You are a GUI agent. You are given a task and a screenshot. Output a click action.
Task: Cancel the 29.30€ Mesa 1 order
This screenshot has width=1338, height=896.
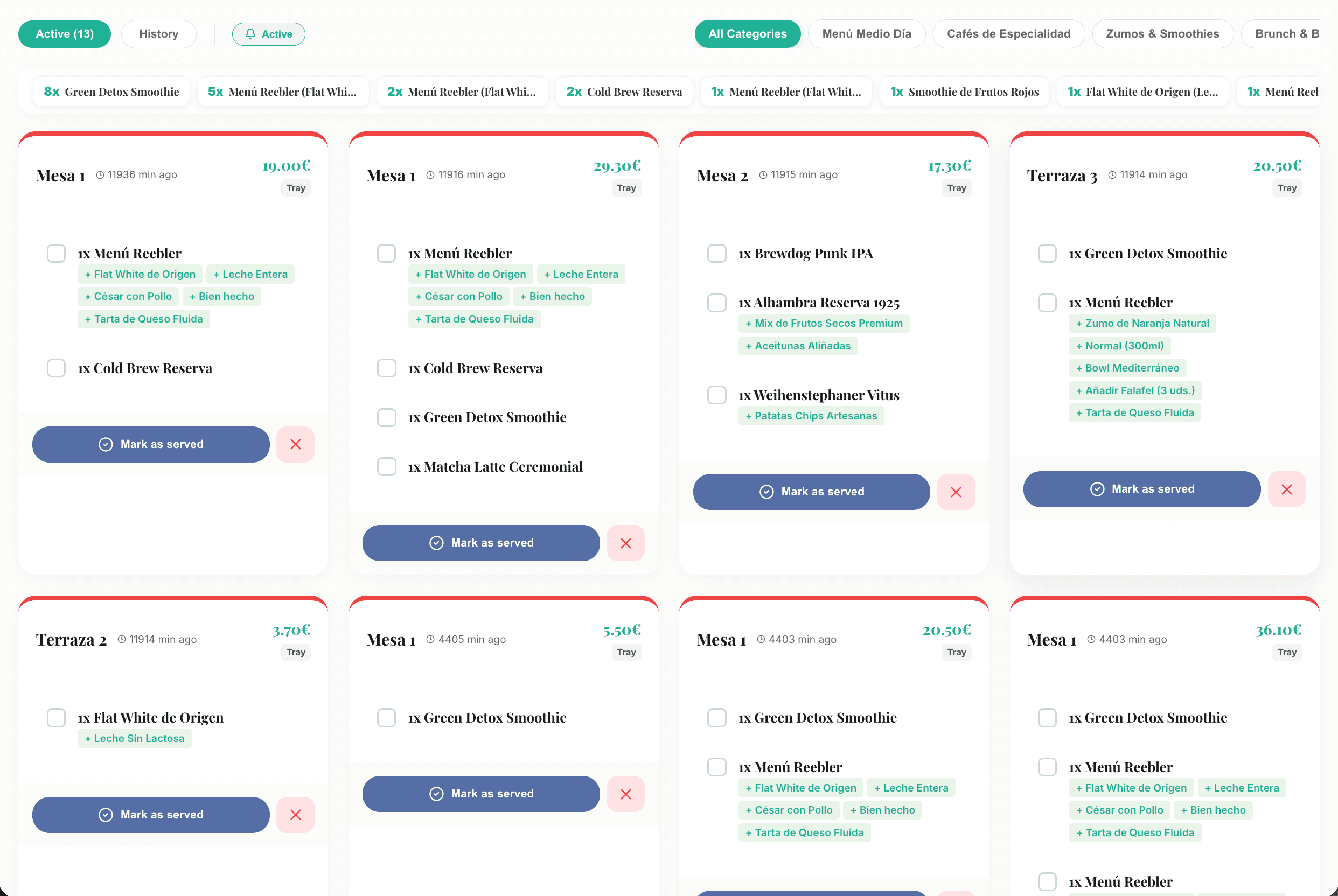(625, 543)
